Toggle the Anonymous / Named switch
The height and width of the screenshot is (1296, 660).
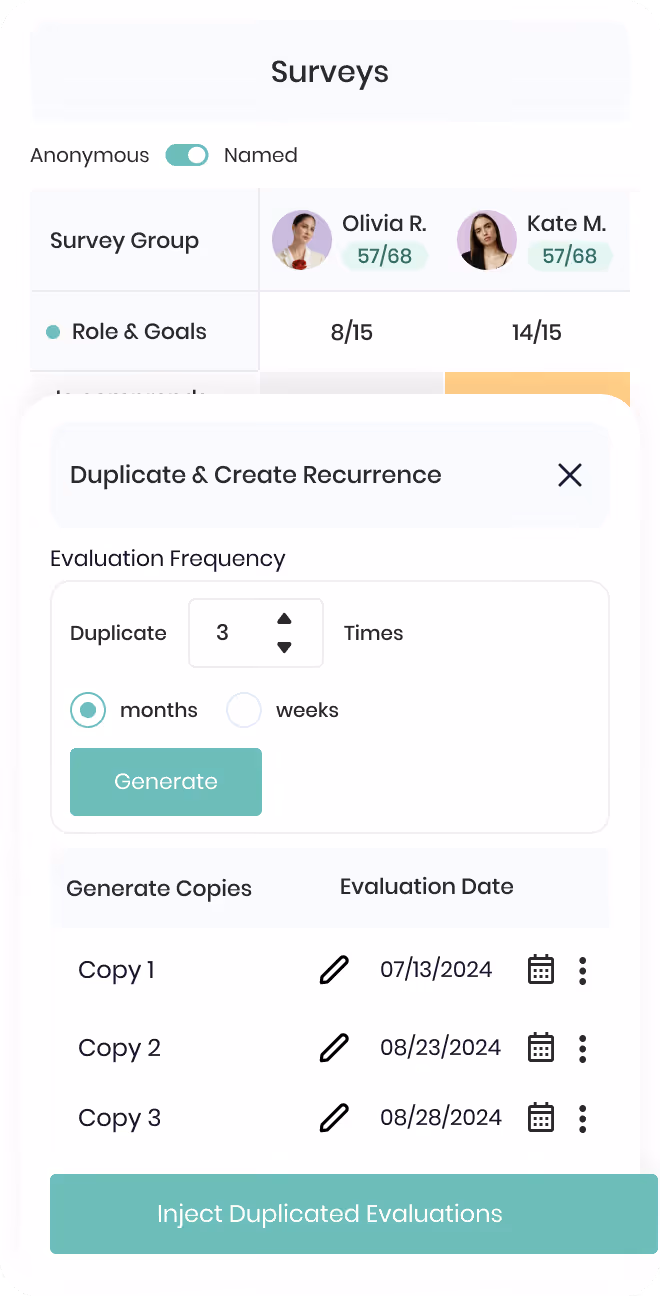pyautogui.click(x=187, y=155)
